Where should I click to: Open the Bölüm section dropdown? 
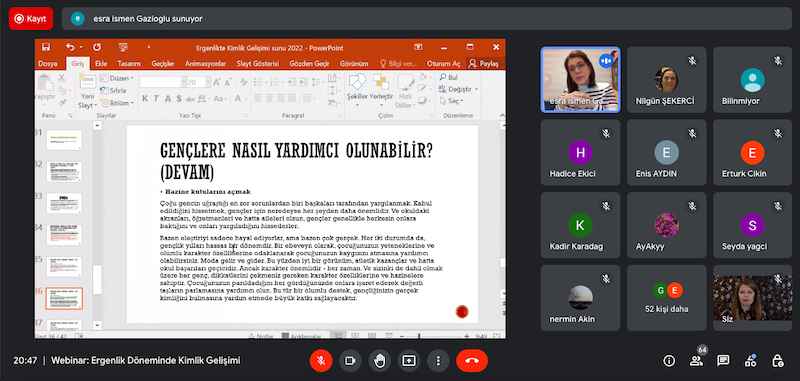coord(117,103)
